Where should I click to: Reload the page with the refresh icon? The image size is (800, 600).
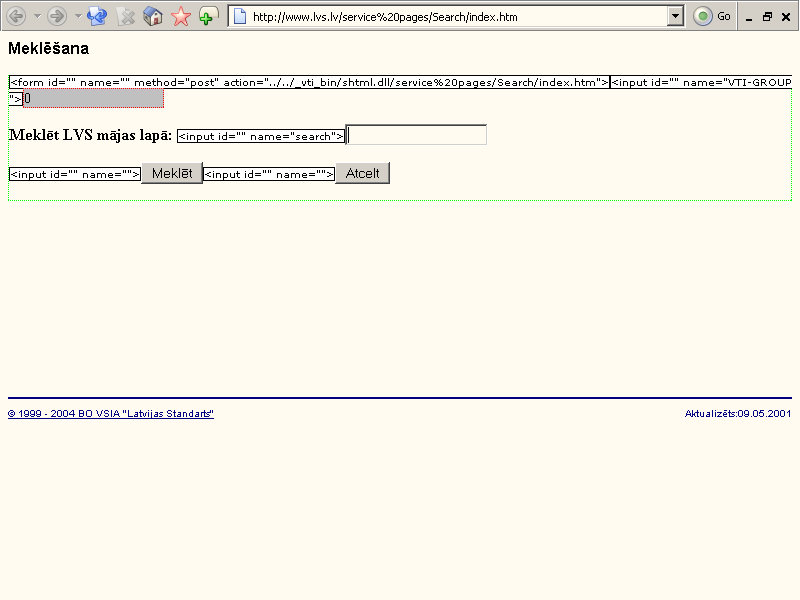coord(97,16)
